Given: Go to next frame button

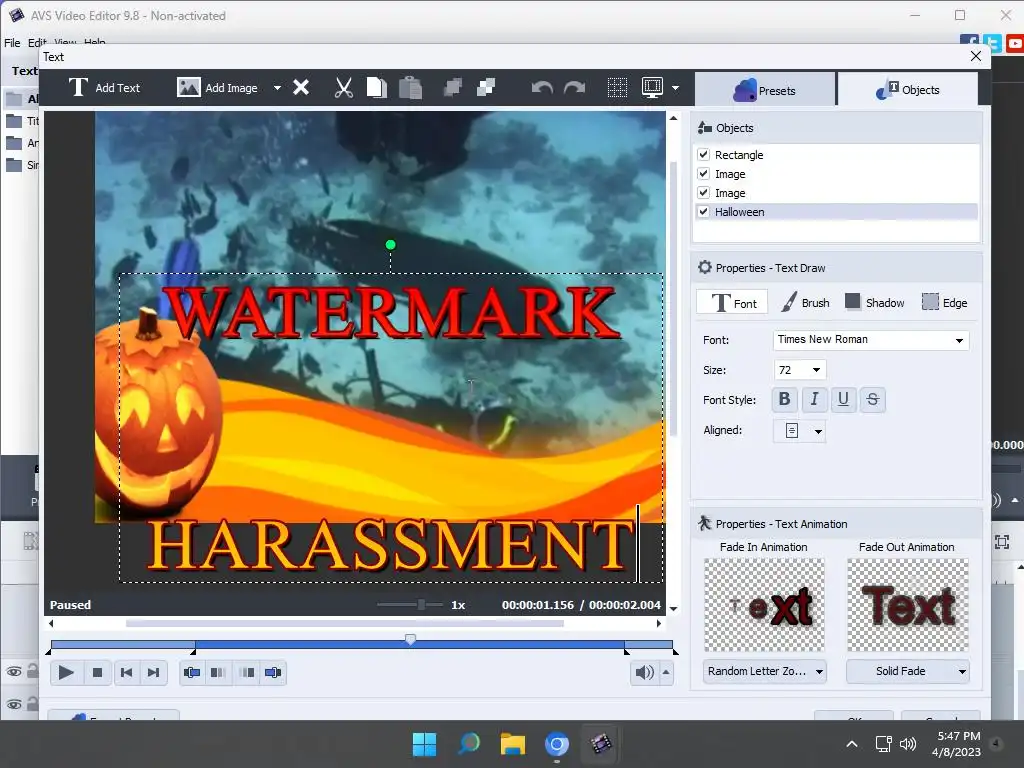Looking at the screenshot, I should pyautogui.click(x=153, y=672).
